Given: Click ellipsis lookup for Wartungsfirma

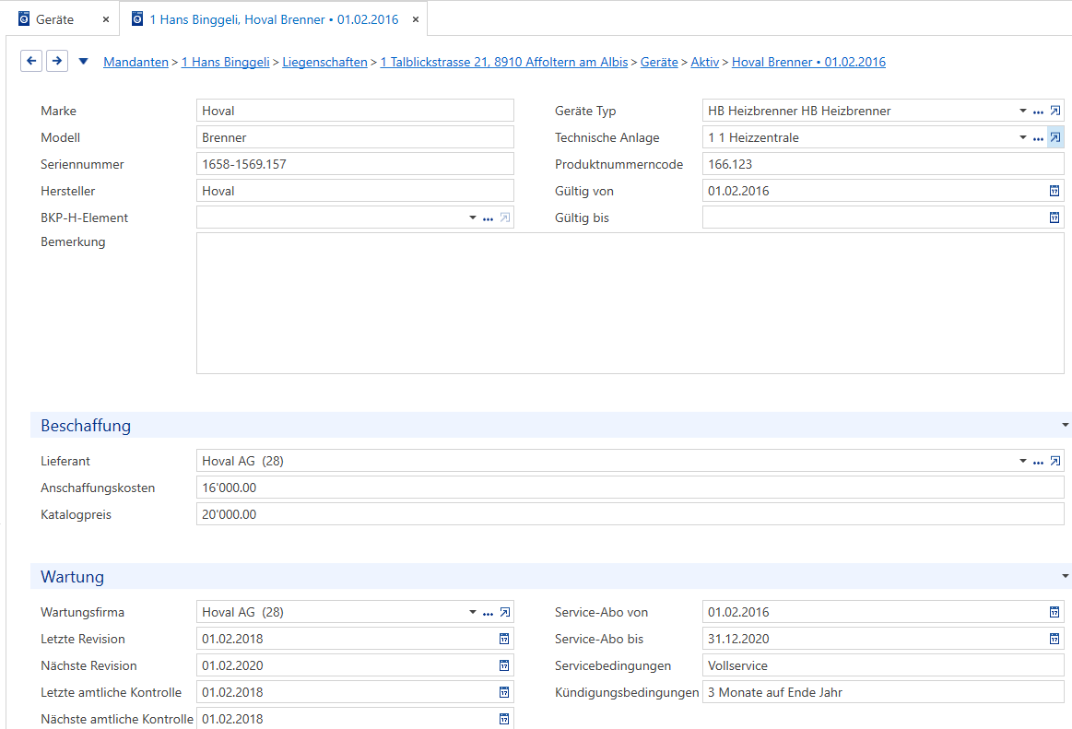Looking at the screenshot, I should 487,613.
